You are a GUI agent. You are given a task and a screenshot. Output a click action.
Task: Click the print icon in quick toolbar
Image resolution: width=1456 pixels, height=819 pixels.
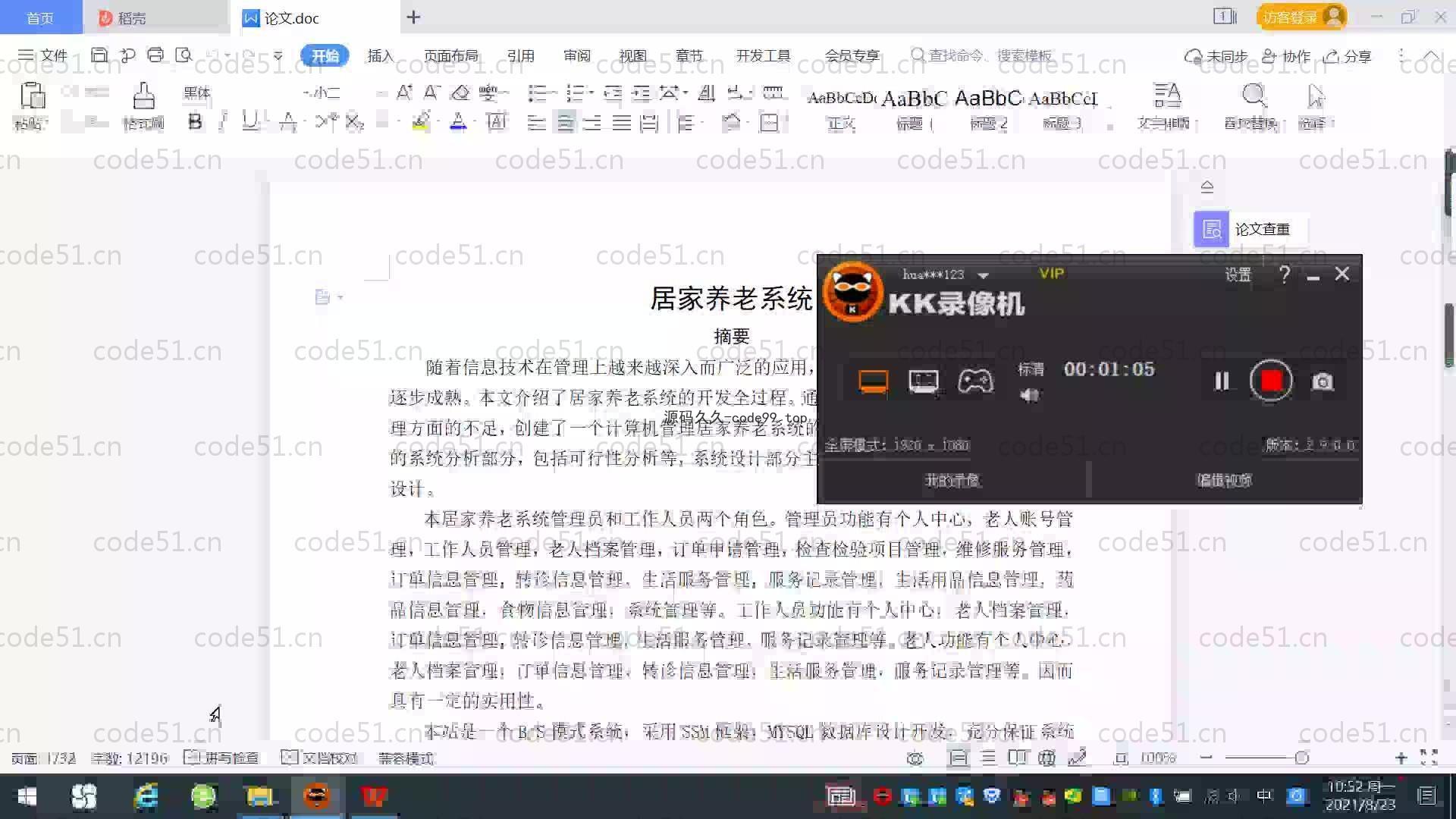tap(155, 55)
